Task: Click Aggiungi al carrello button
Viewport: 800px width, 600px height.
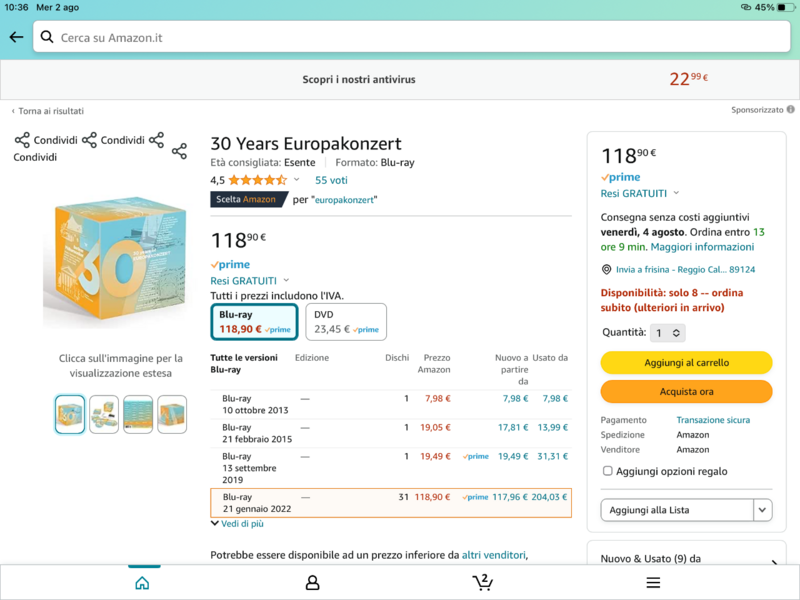Action: (686, 362)
